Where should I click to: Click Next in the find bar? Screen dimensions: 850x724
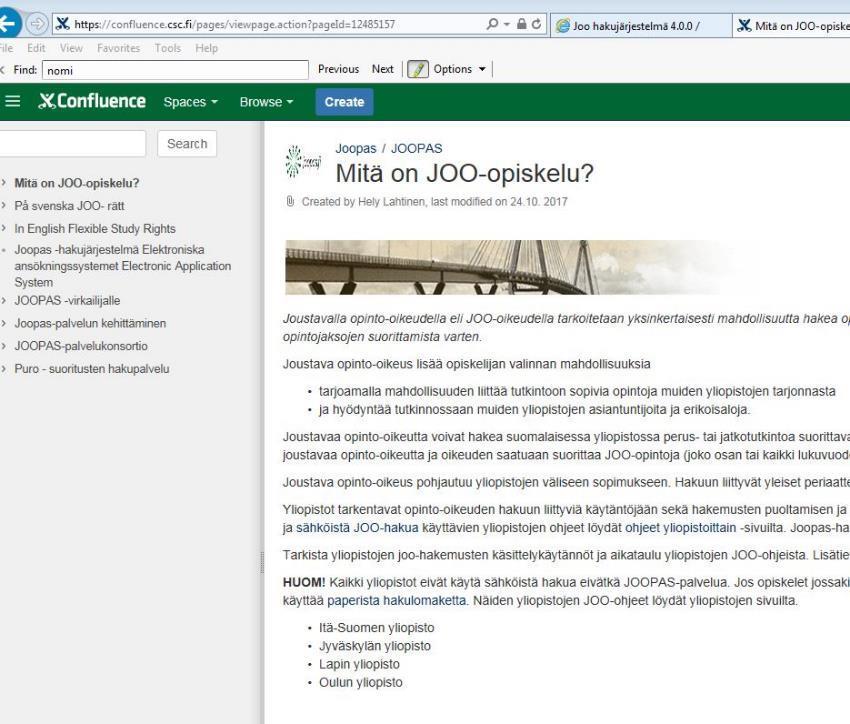point(383,69)
